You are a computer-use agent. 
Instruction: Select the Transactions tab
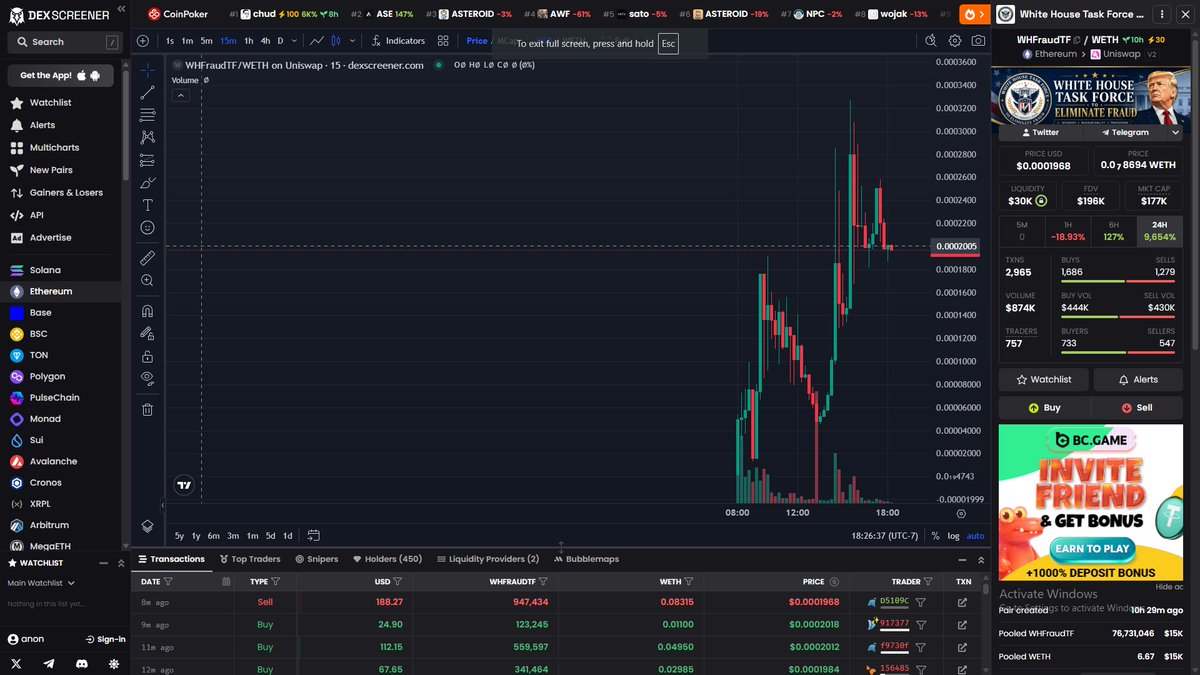pyautogui.click(x=171, y=559)
